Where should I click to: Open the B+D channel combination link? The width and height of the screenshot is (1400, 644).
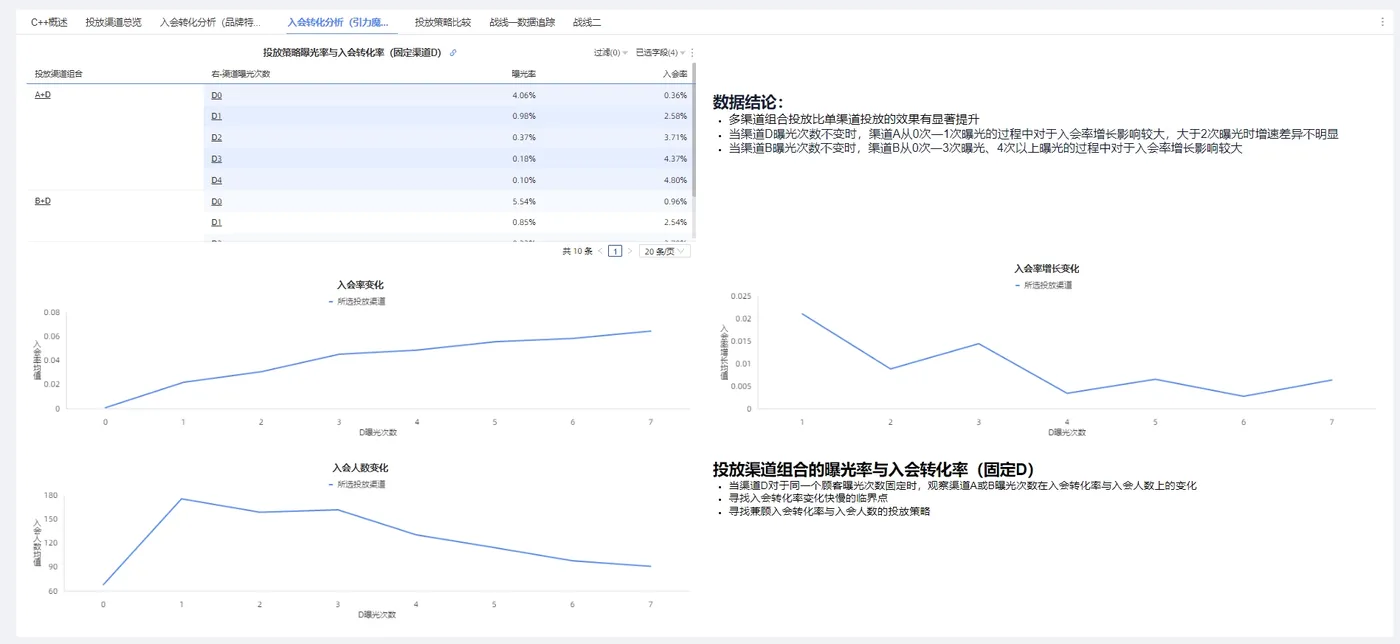(43, 201)
